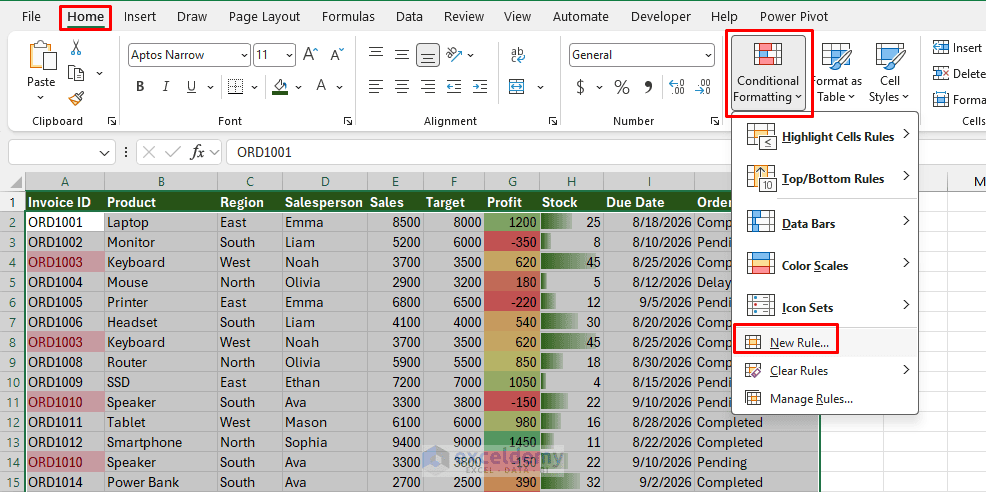Open the Page Layout tab

[264, 17]
